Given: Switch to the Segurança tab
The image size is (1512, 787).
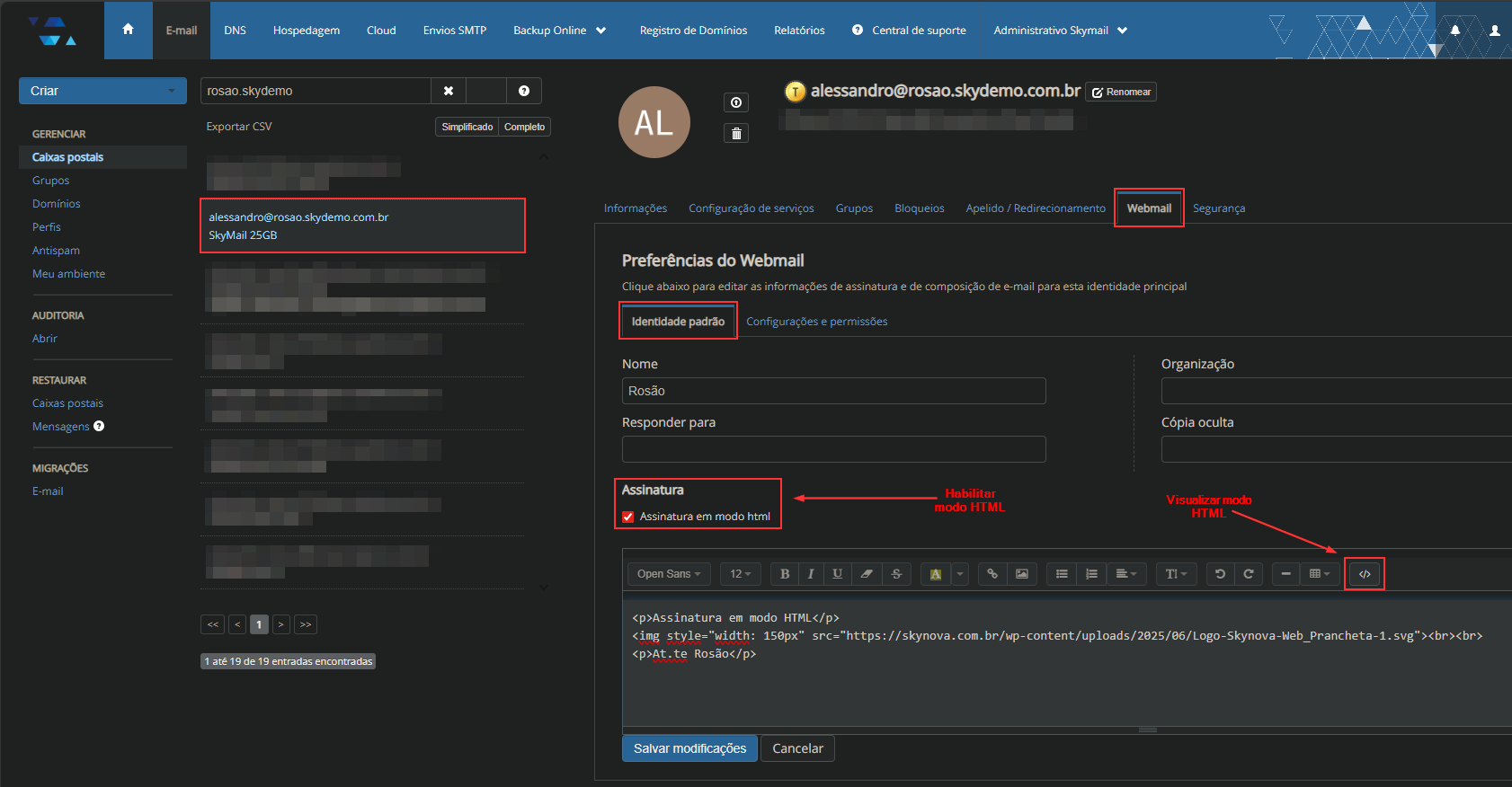Looking at the screenshot, I should tap(1218, 208).
